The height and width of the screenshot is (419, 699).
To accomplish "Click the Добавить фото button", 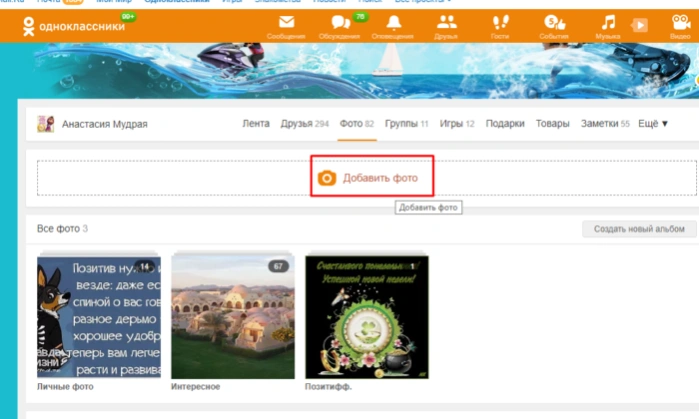I will 368,178.
